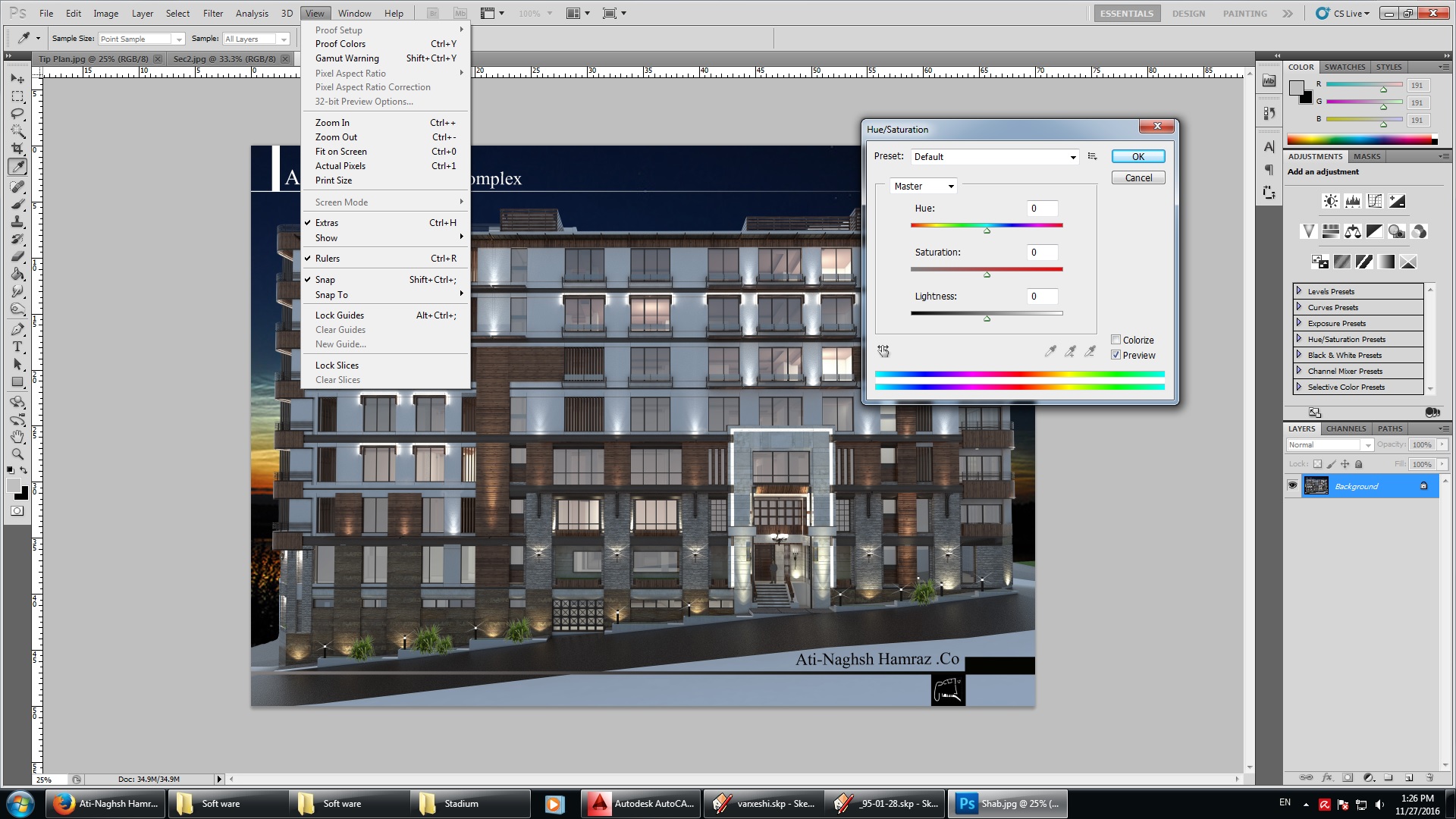Image resolution: width=1456 pixels, height=819 pixels.
Task: Select the Zoom tool in toolbox
Action: click(17, 454)
